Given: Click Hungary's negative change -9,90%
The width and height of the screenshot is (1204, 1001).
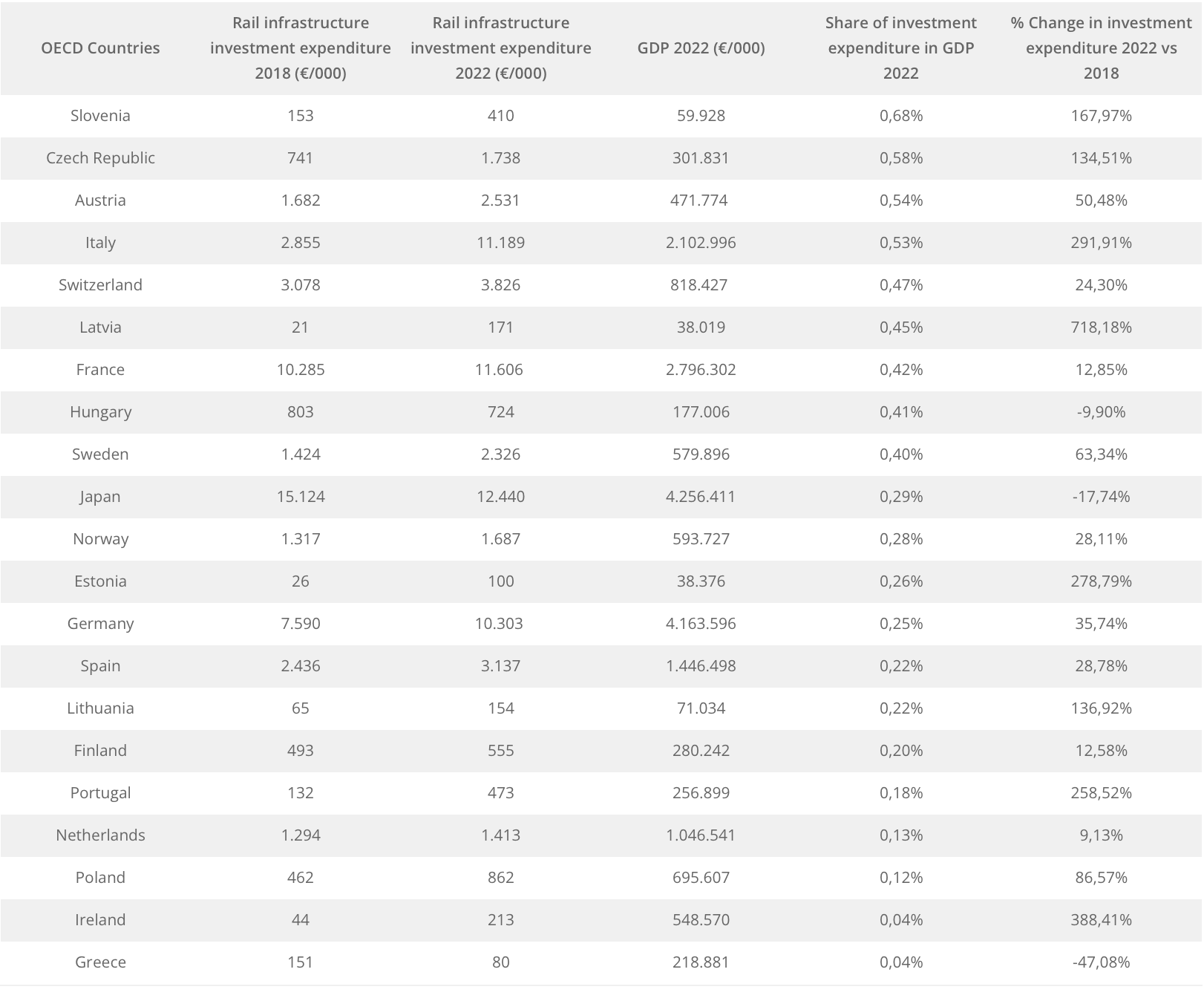Looking at the screenshot, I should click(1101, 412).
